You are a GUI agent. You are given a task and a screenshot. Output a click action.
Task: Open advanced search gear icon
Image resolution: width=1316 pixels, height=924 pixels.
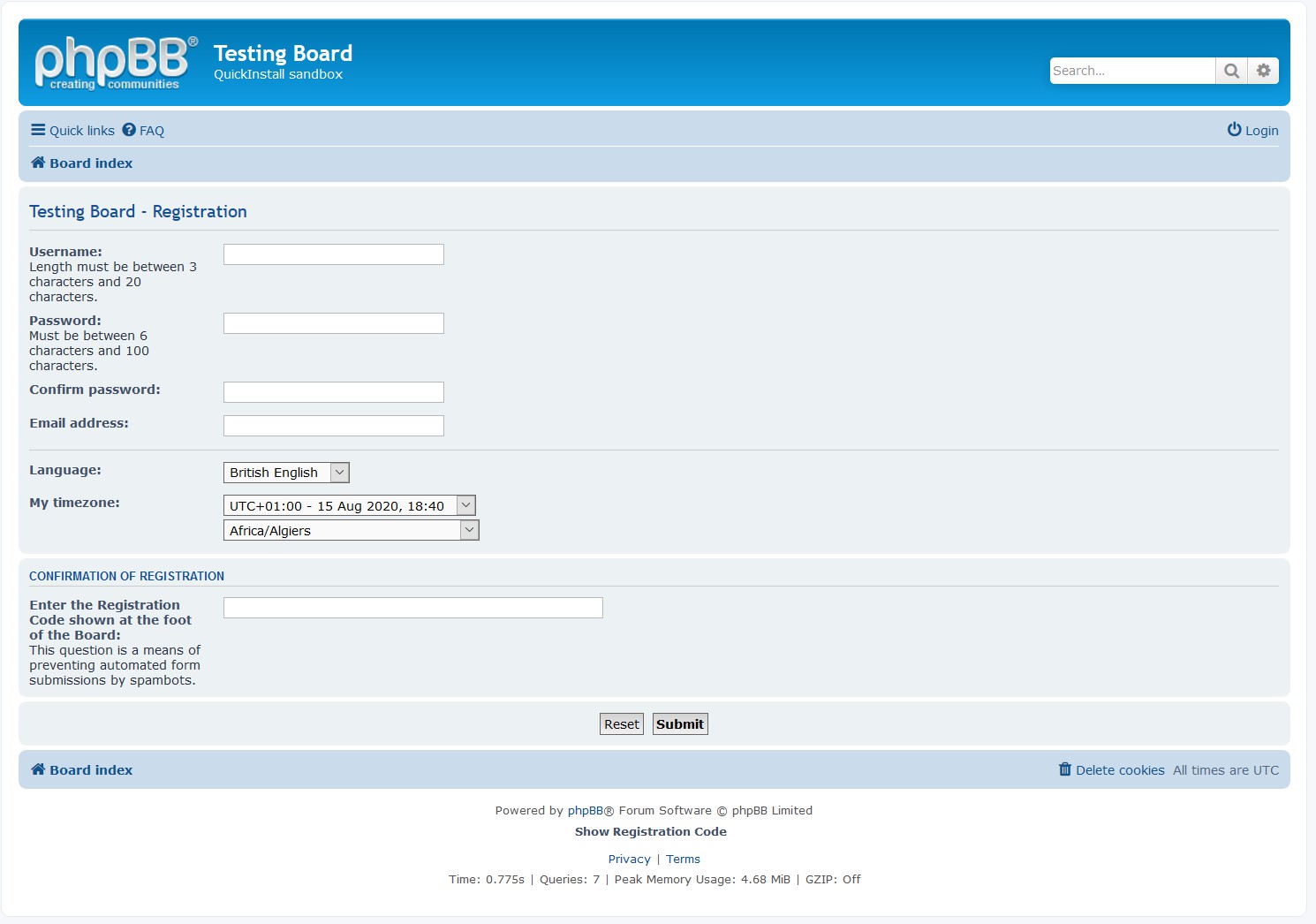(1263, 71)
